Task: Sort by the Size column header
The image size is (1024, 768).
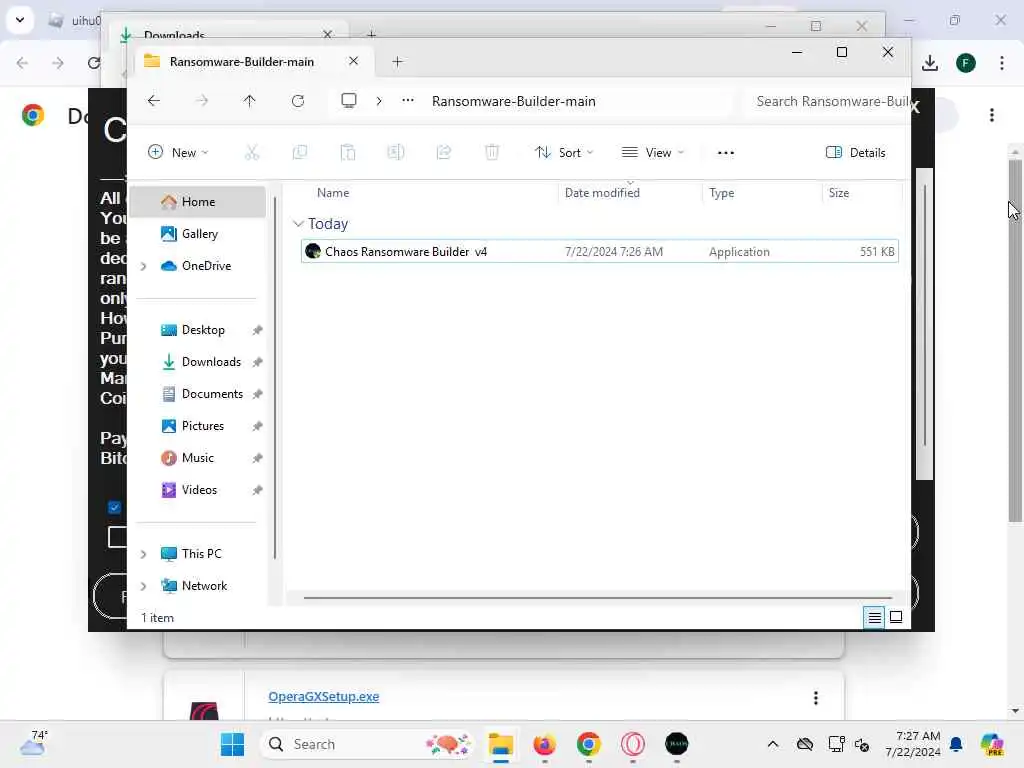Action: pyautogui.click(x=839, y=193)
